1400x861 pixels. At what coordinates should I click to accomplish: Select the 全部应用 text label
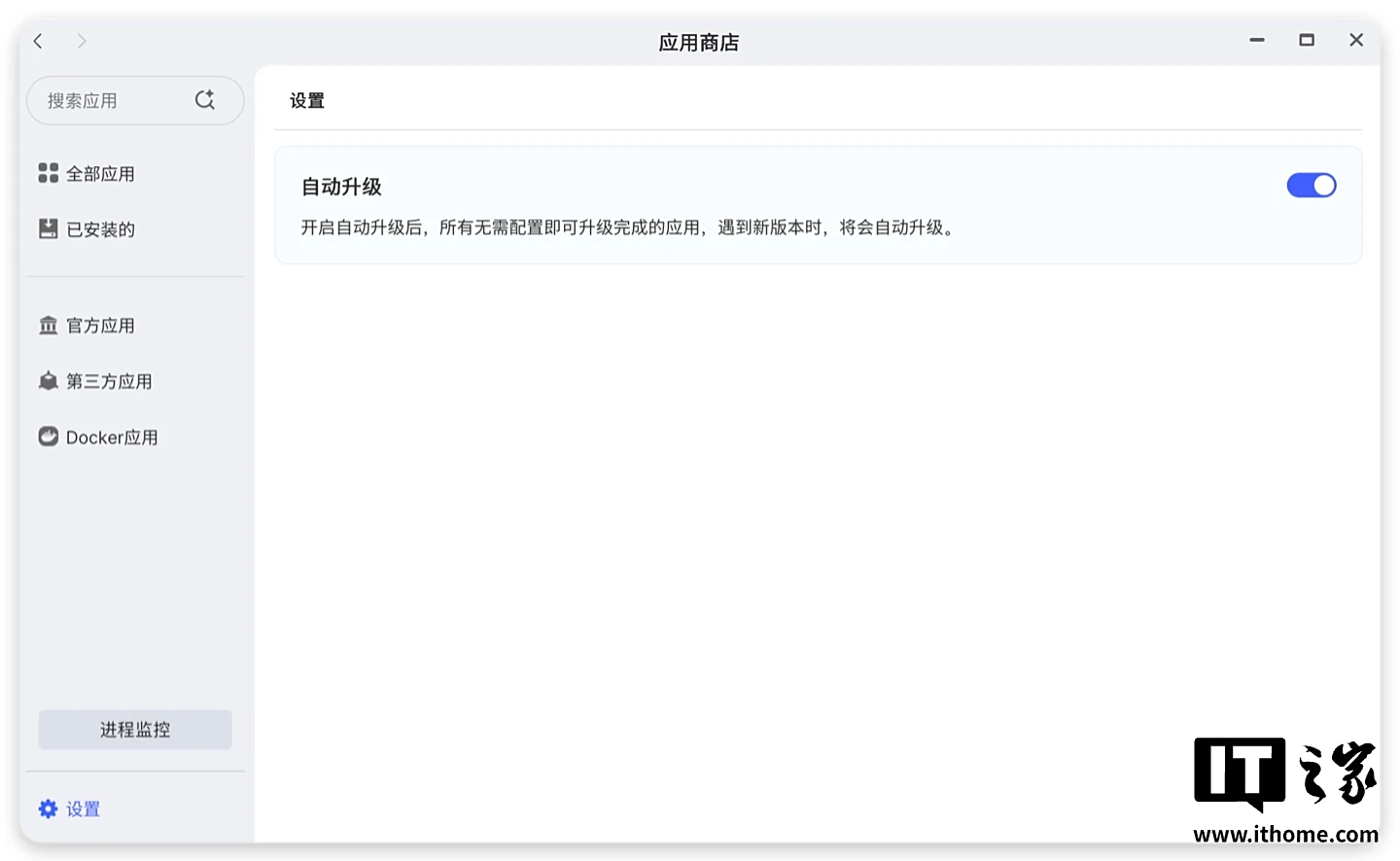tap(100, 174)
